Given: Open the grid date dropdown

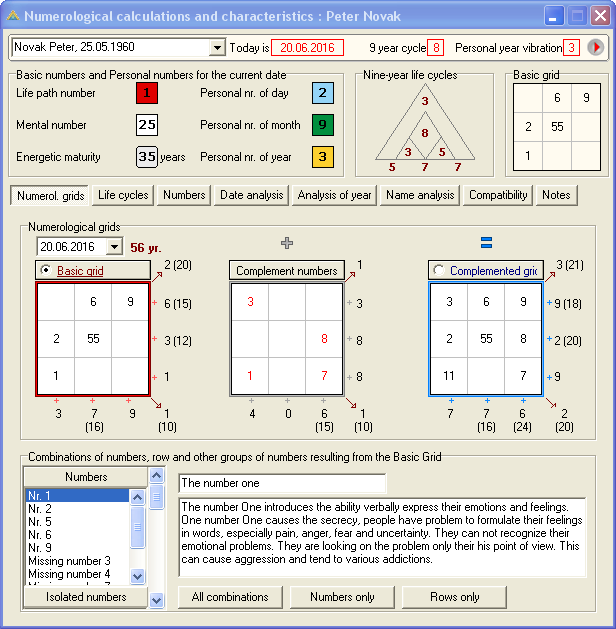Looking at the screenshot, I should pyautogui.click(x=113, y=246).
